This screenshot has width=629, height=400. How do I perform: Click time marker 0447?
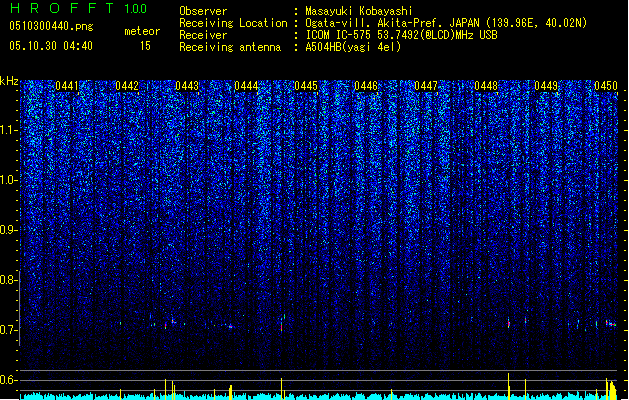pyautogui.click(x=426, y=86)
